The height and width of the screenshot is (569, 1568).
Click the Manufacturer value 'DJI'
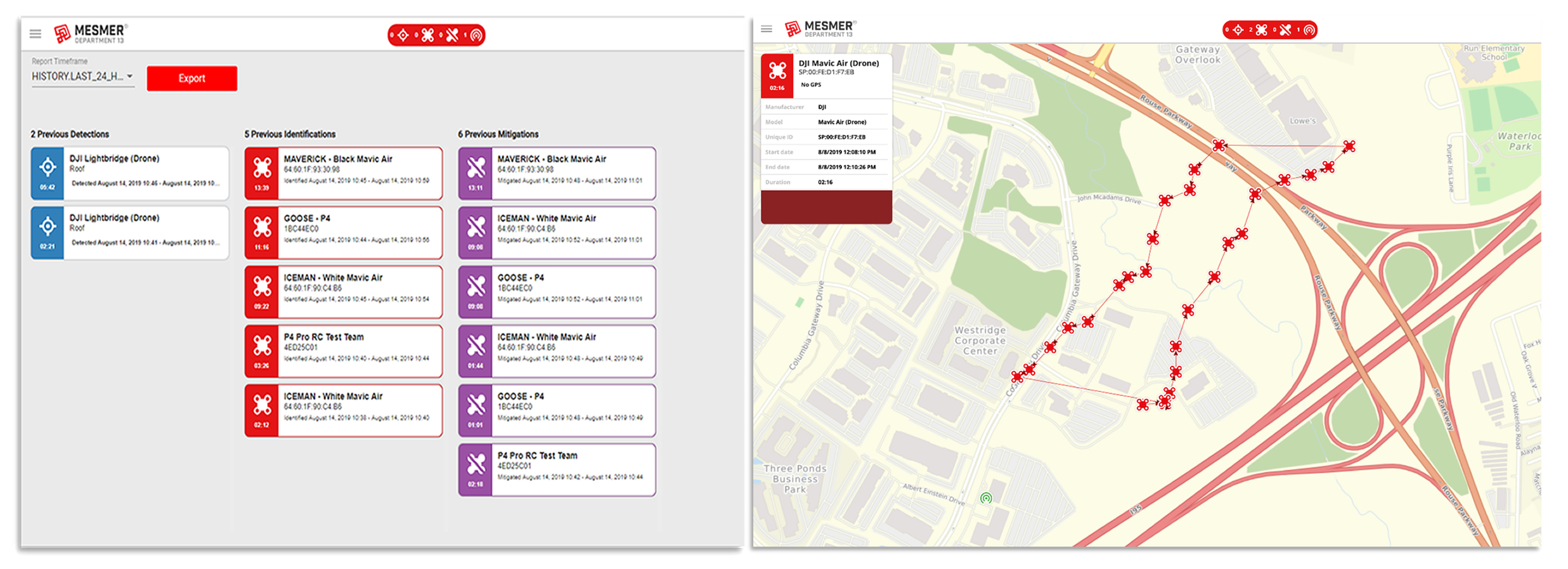[822, 107]
